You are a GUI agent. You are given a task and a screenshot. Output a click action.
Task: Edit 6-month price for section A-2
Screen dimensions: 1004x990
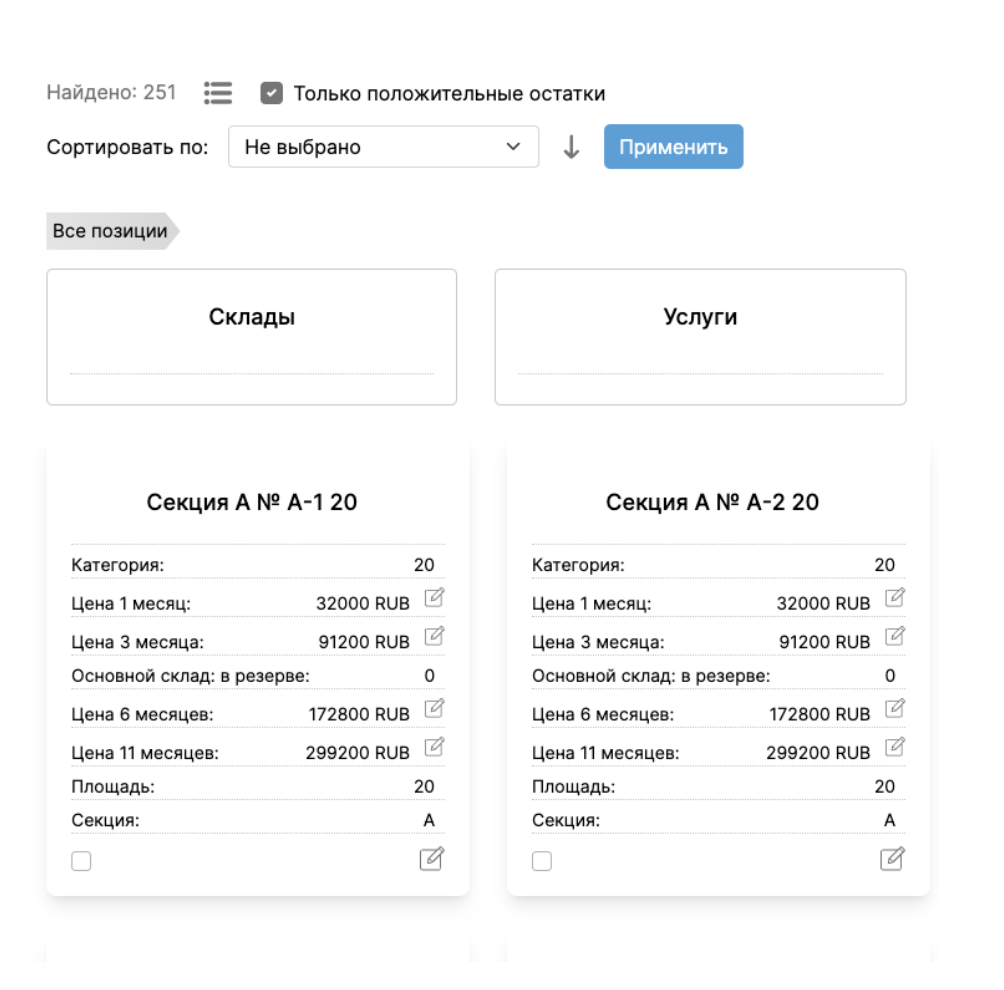tap(895, 709)
